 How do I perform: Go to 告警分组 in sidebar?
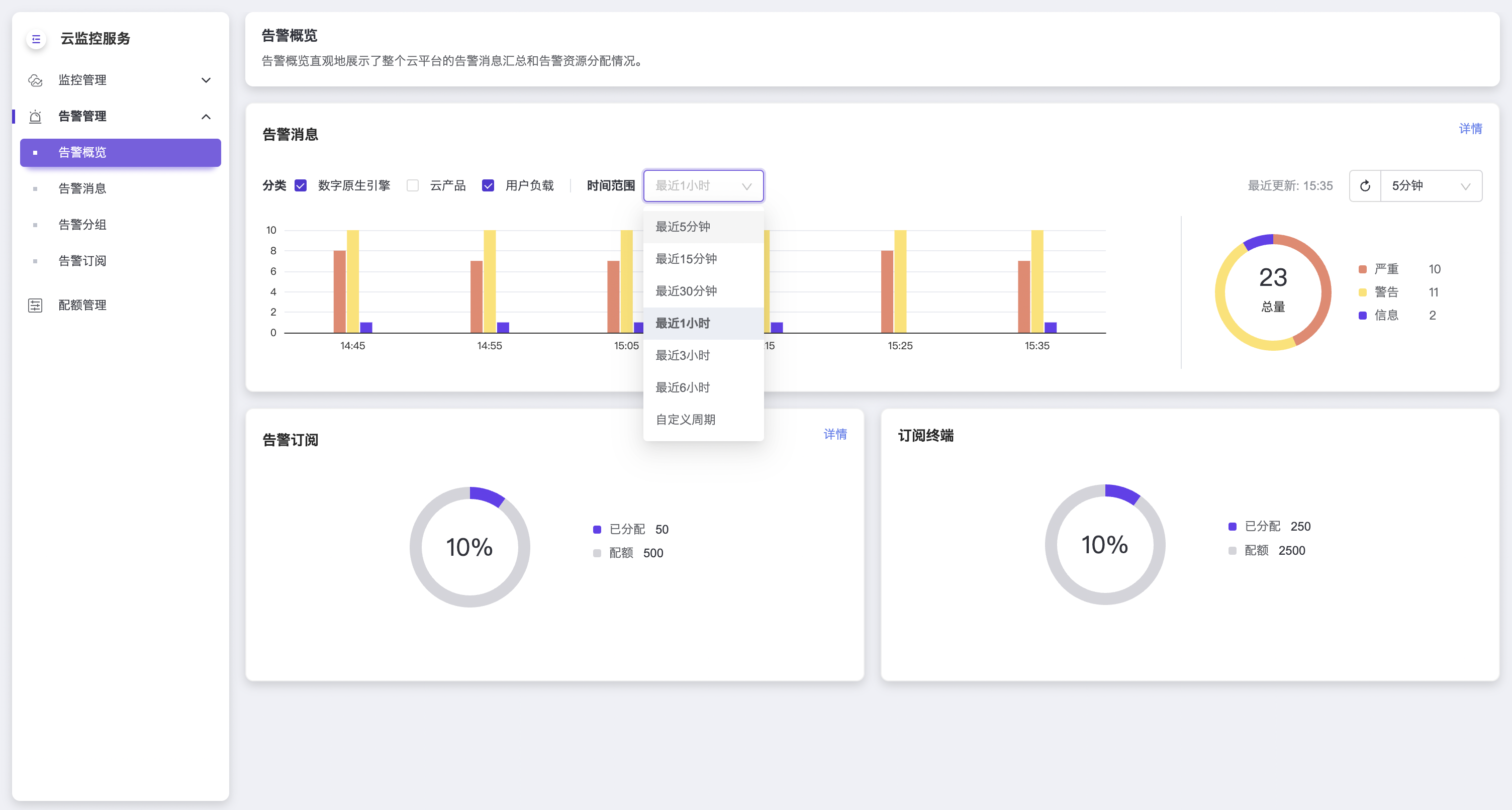point(82,225)
